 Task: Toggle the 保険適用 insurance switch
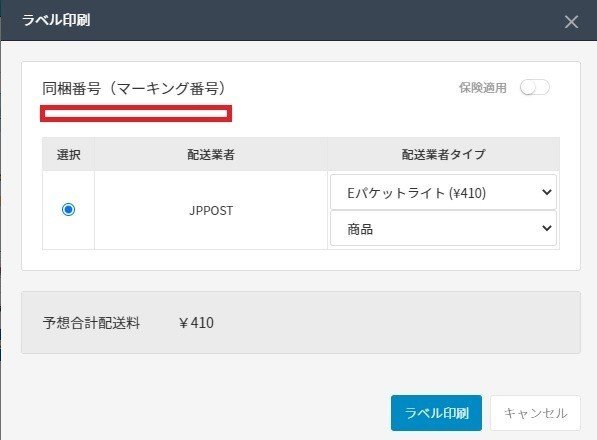click(x=535, y=88)
